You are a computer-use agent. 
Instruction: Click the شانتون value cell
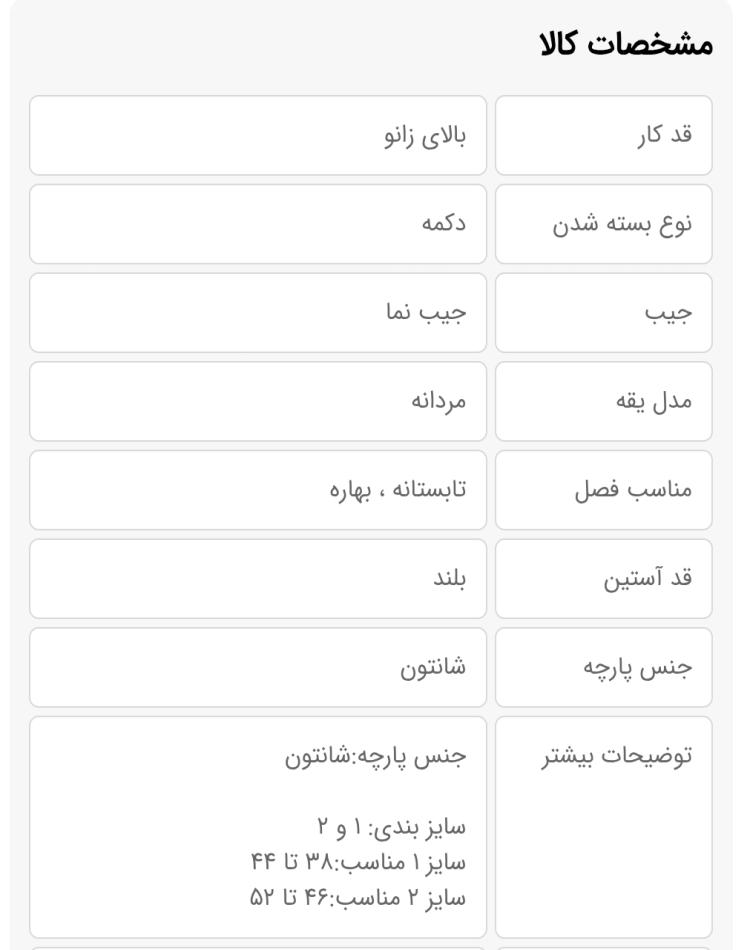tap(258, 667)
